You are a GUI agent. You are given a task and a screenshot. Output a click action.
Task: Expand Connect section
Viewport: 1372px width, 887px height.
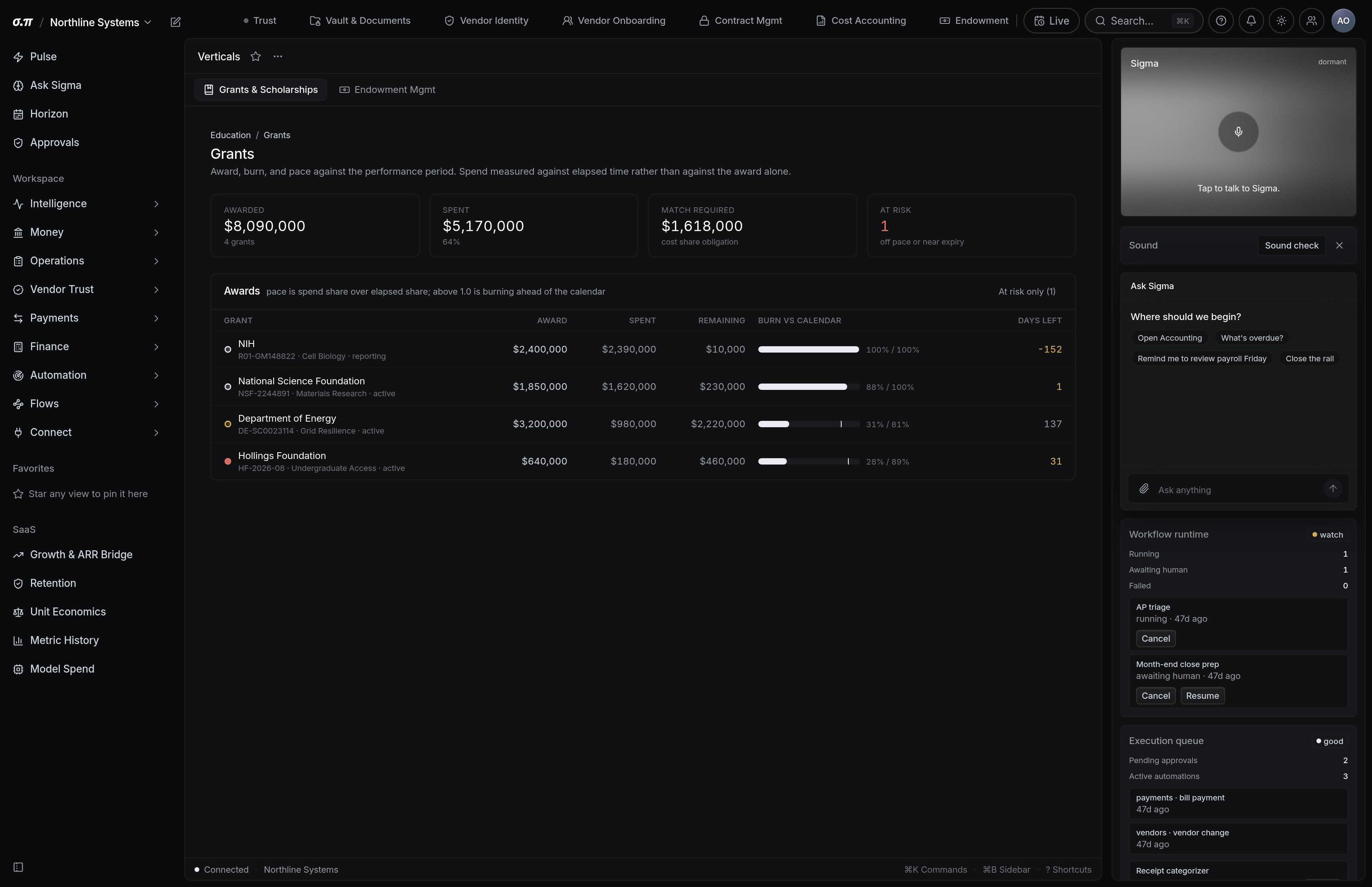coord(87,432)
